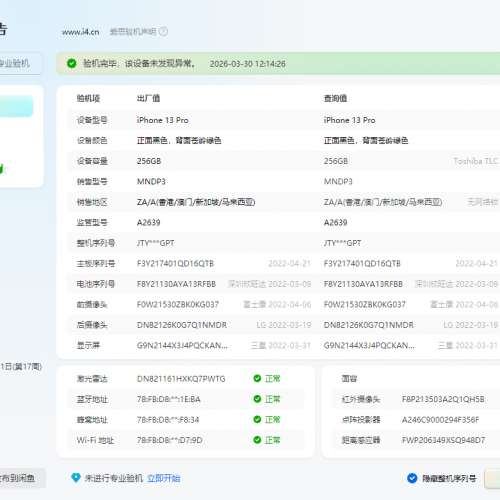Select G9N2144X3J4PQCKAN... in the 出厂值 column
The width and height of the screenshot is (500, 500).
click(x=182, y=345)
